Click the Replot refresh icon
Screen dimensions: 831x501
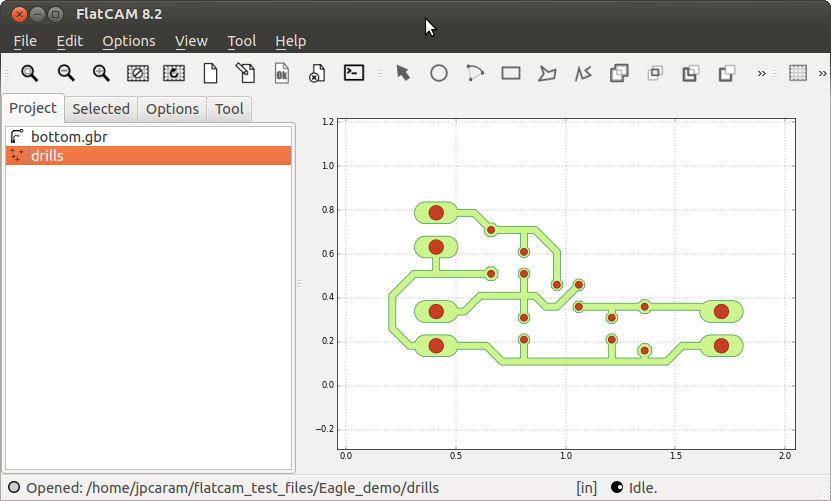point(174,73)
